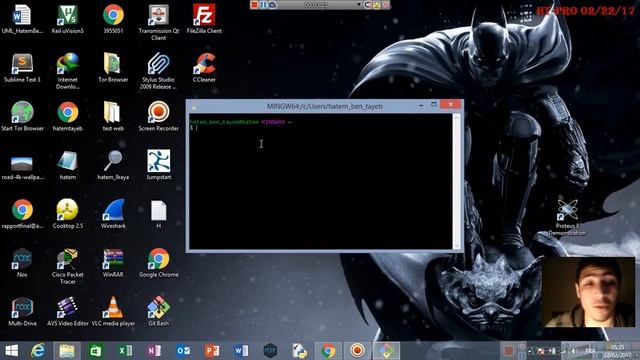640x360 pixels.
Task: Select the hatem_9raya magnifier icon
Action: tap(113, 166)
